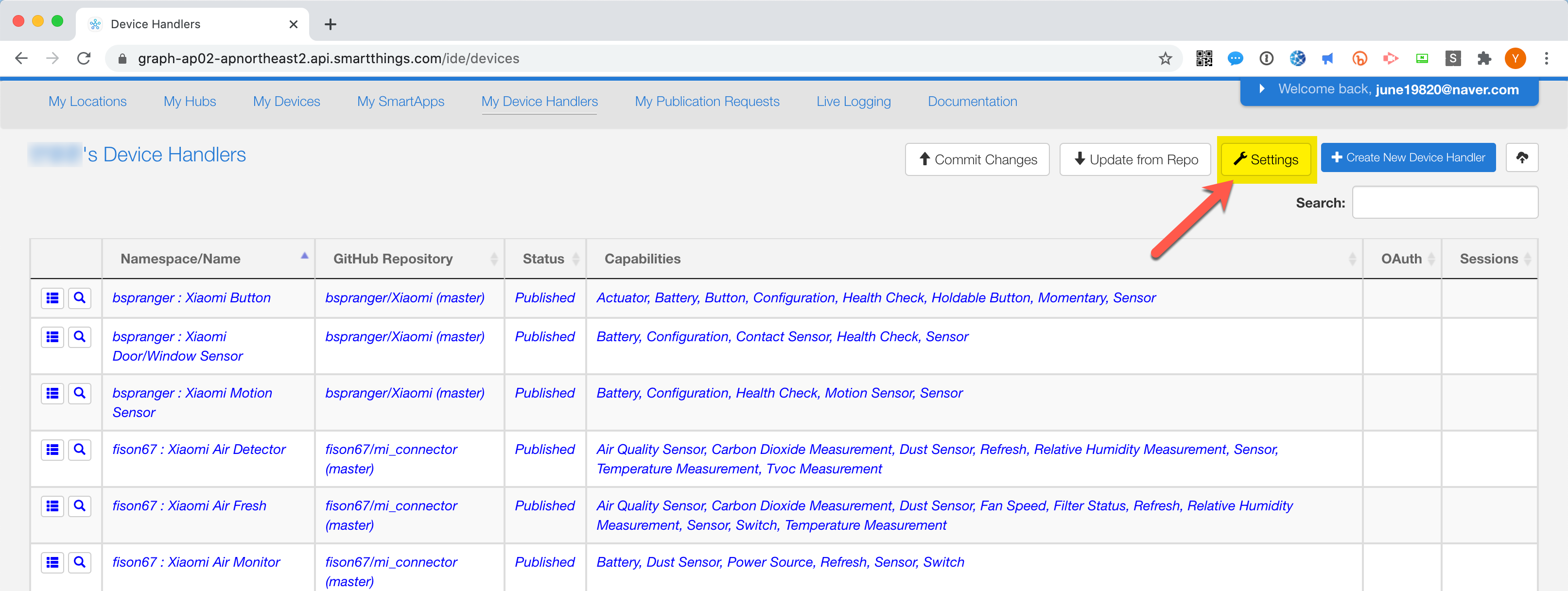Open list icon for Xiaomi Air Monitor row
The image size is (1568, 591).
click(52, 562)
